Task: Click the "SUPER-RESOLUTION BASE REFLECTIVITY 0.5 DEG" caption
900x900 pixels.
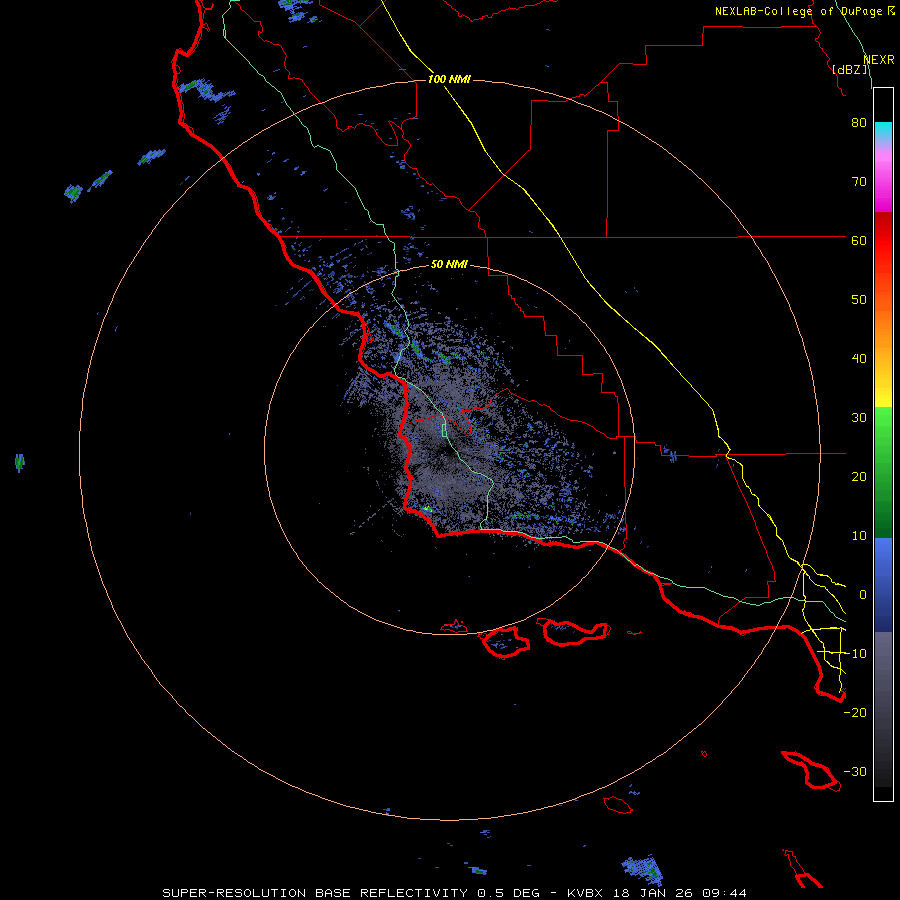Action: click(351, 893)
